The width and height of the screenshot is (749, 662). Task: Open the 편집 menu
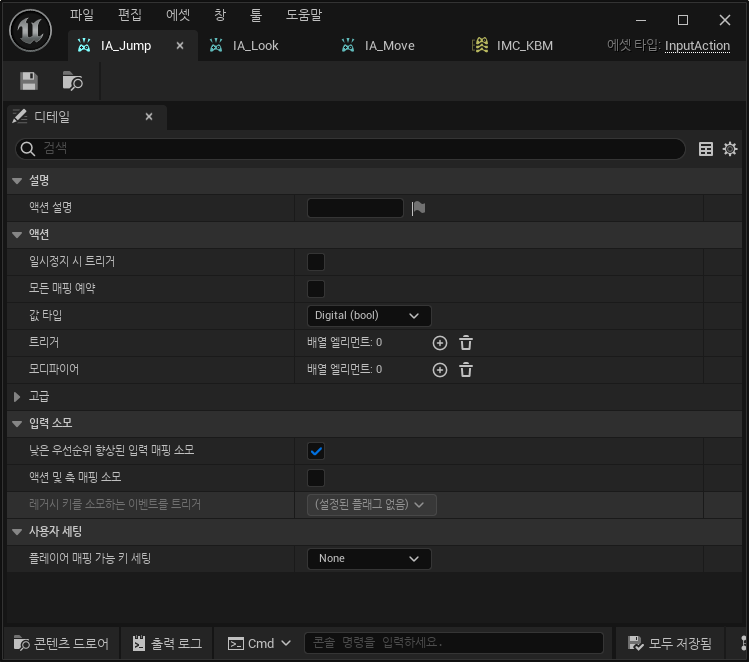click(129, 15)
